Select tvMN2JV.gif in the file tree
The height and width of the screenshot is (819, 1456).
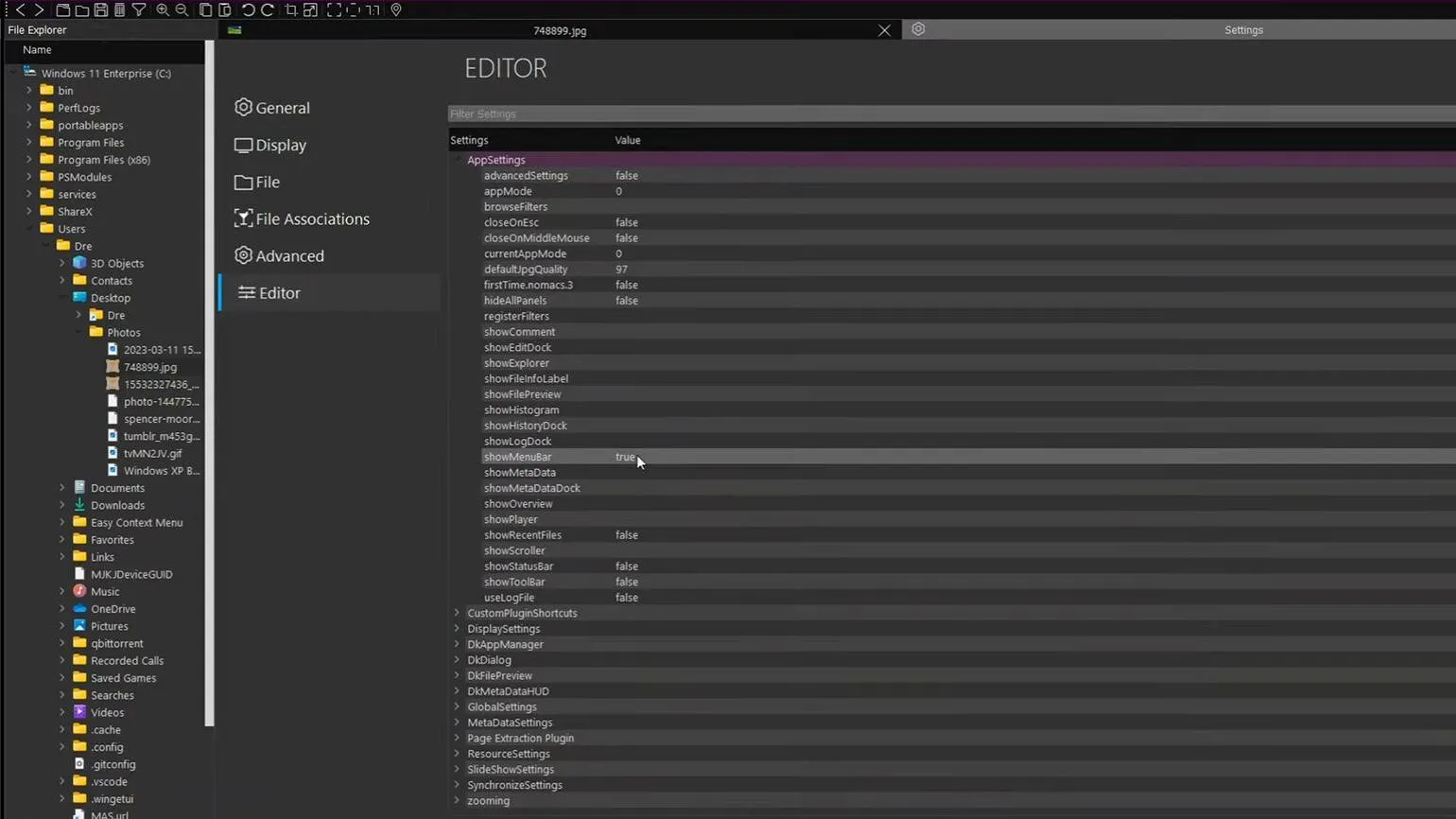tap(152, 454)
